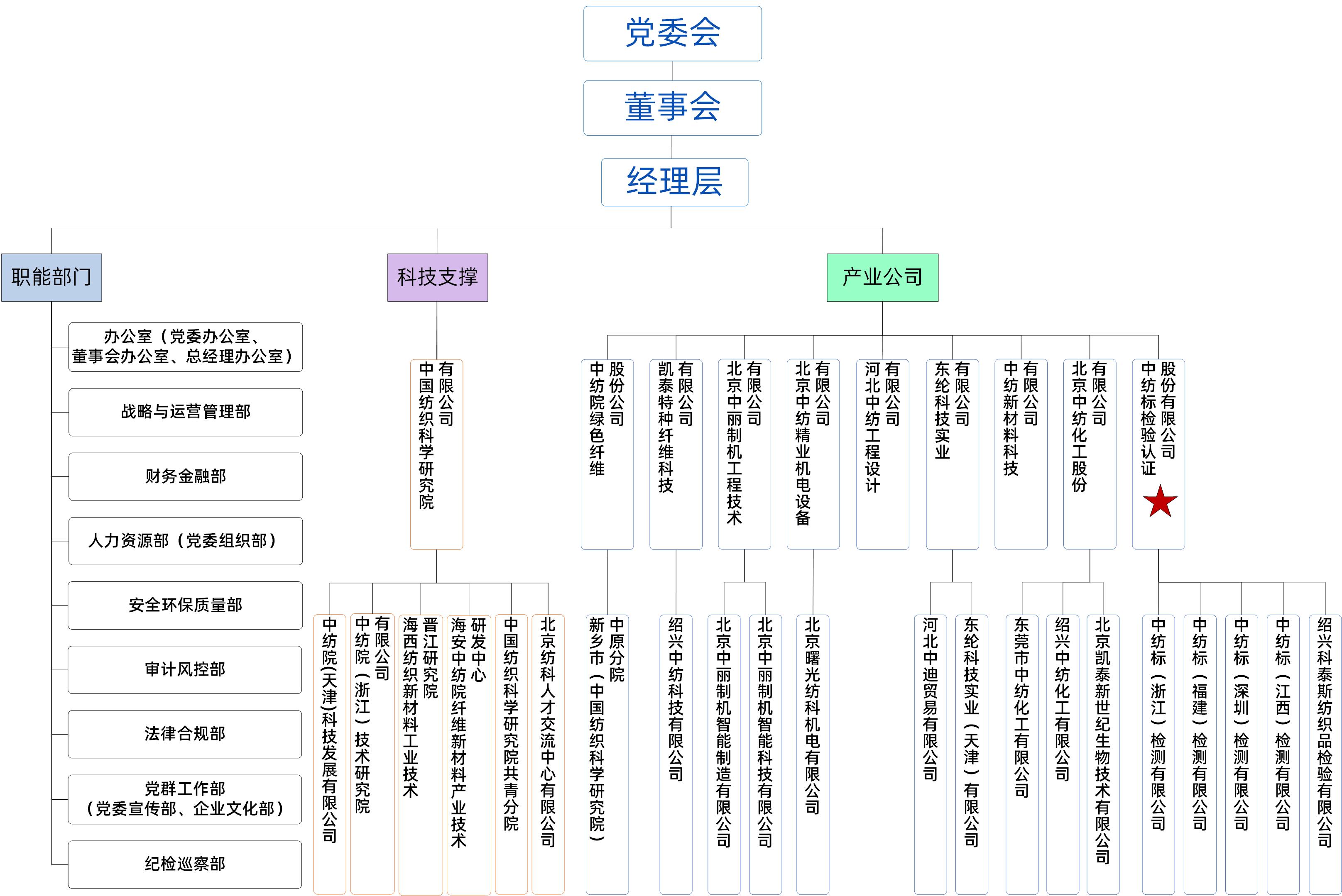The image size is (1342, 896).
Task: Click the blue 职能部门 header
Action: (x=51, y=277)
